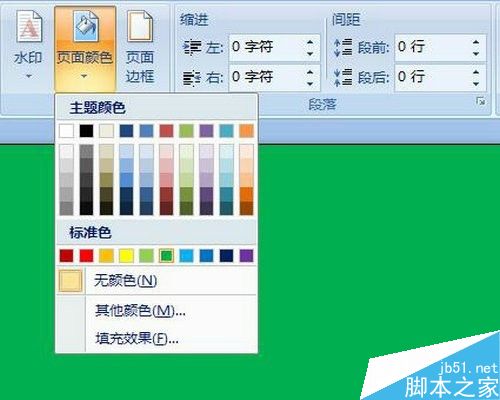
Task: Select darkest orange shade in theme column
Action: point(246,208)
